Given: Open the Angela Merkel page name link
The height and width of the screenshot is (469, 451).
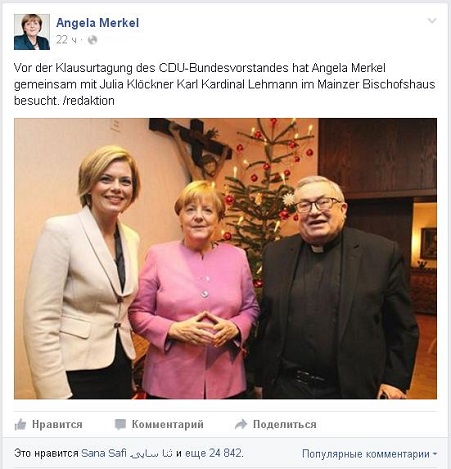Looking at the screenshot, I should click(x=97, y=23).
